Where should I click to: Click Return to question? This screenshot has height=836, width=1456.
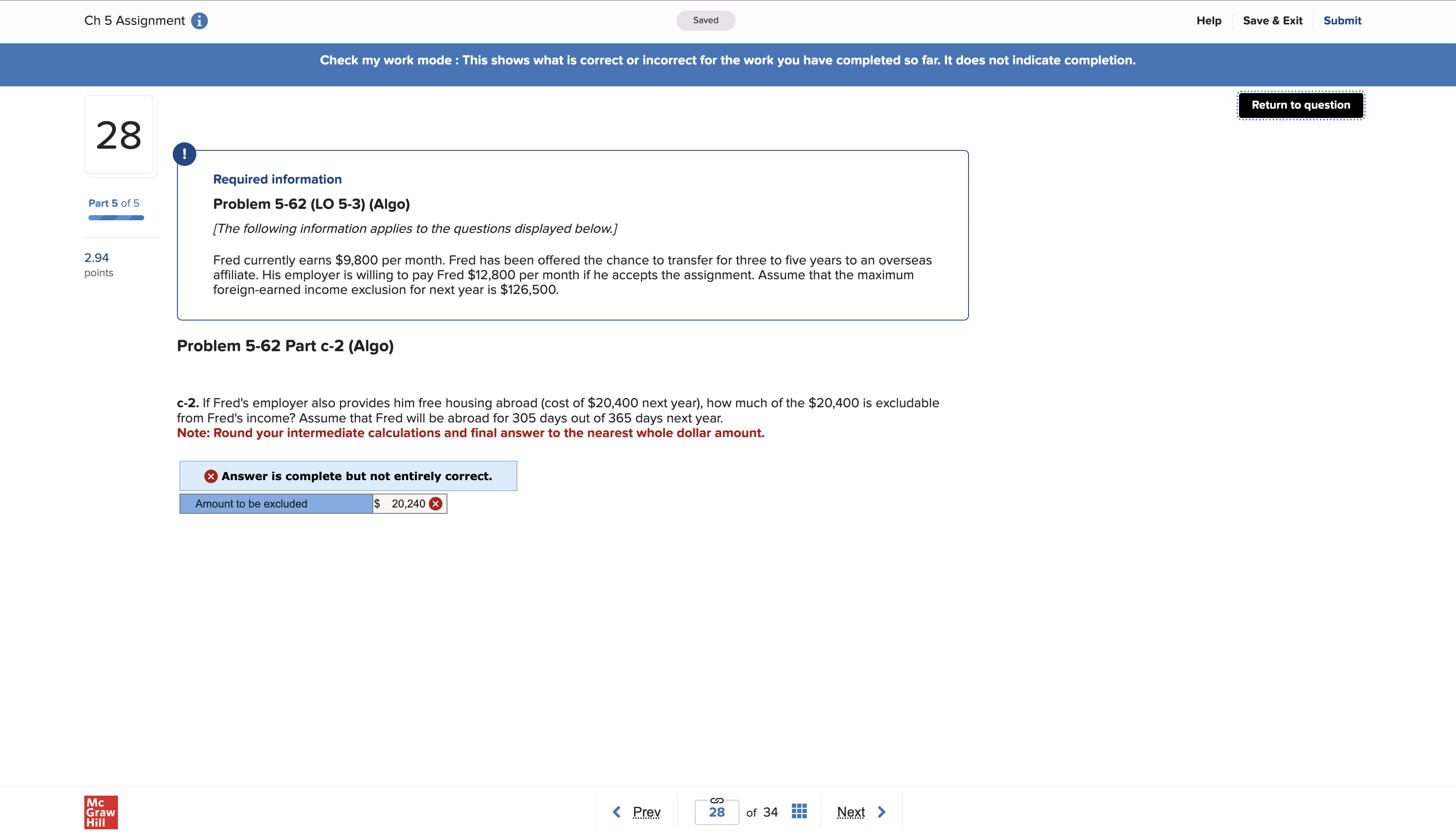tap(1301, 104)
